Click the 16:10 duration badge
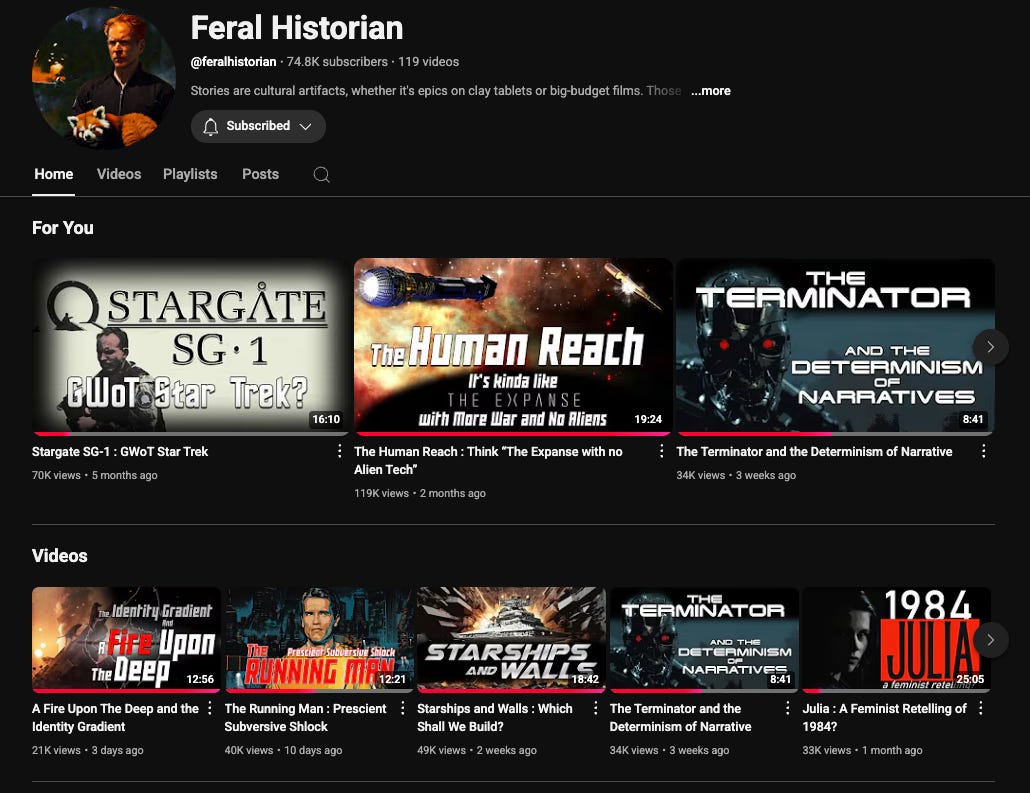Image resolution: width=1030 pixels, height=793 pixels. (x=326, y=419)
